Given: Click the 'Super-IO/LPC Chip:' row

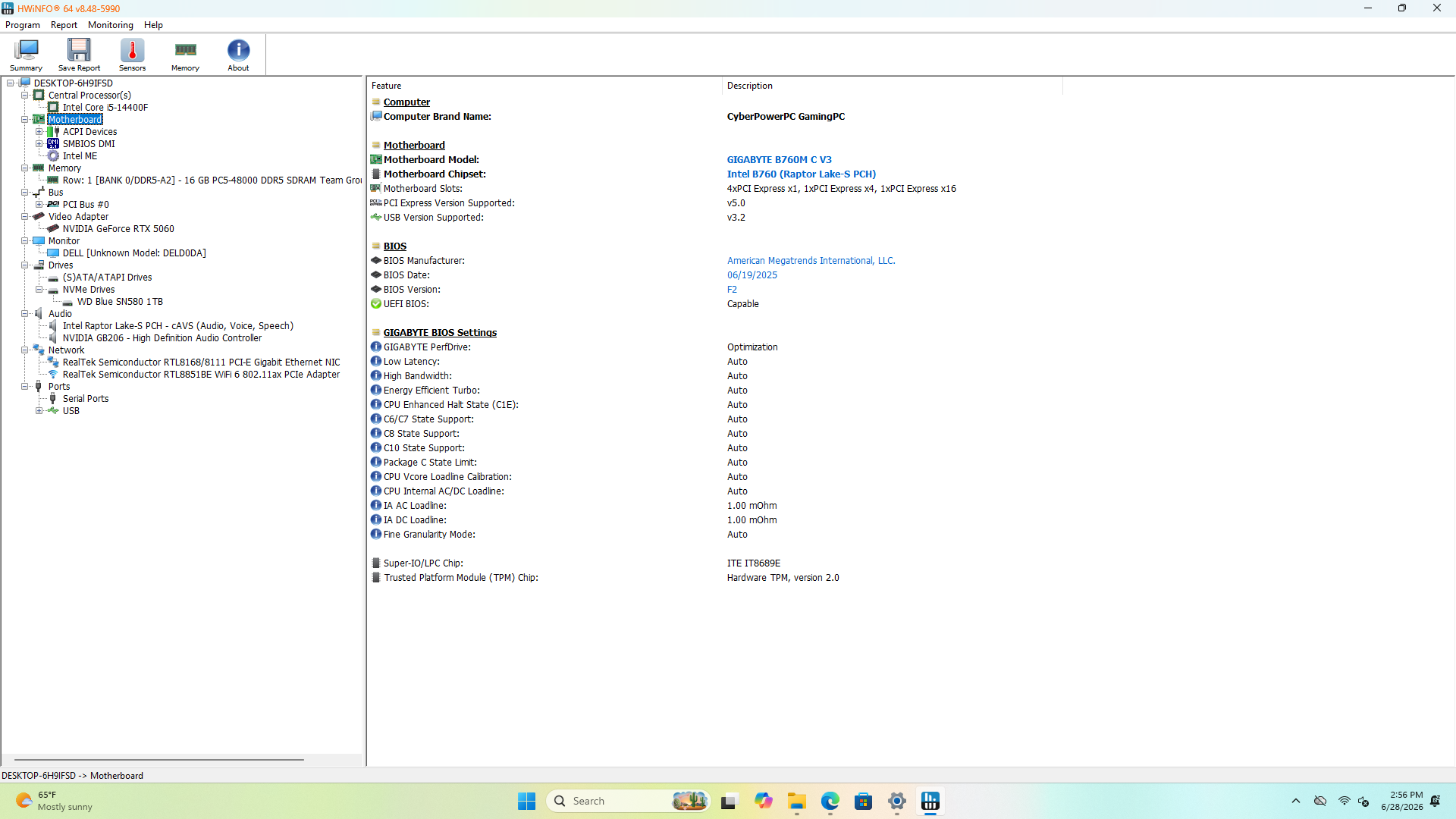Looking at the screenshot, I should click(715, 563).
